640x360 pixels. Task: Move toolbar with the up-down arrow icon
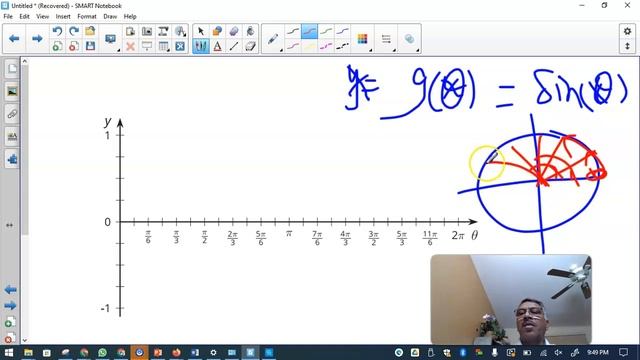627,46
